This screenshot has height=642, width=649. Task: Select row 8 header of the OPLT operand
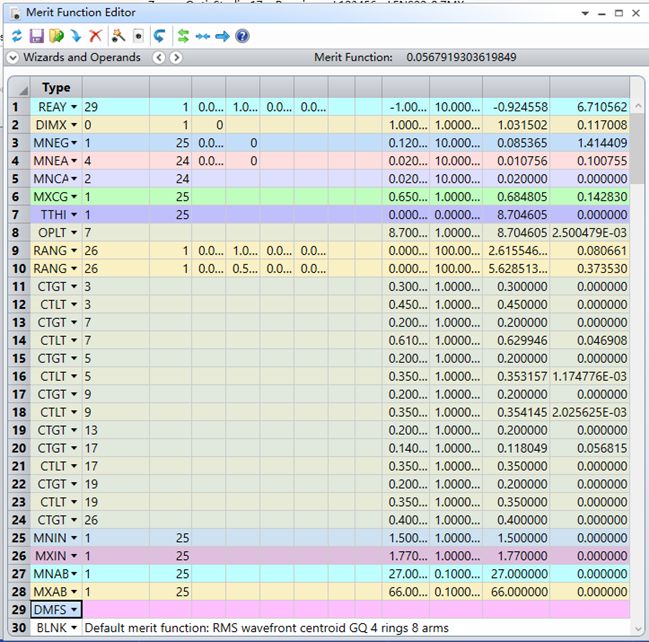[15, 233]
